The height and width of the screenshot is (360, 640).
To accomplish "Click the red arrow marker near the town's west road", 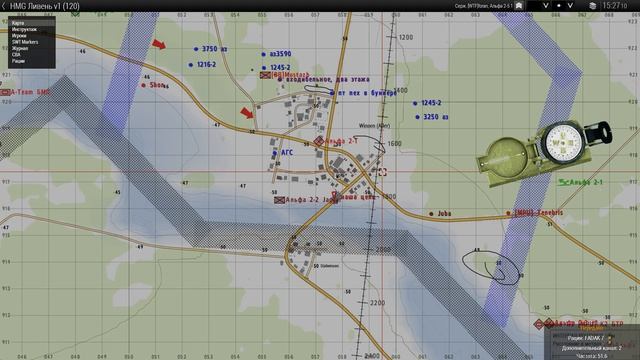I will click(x=247, y=113).
